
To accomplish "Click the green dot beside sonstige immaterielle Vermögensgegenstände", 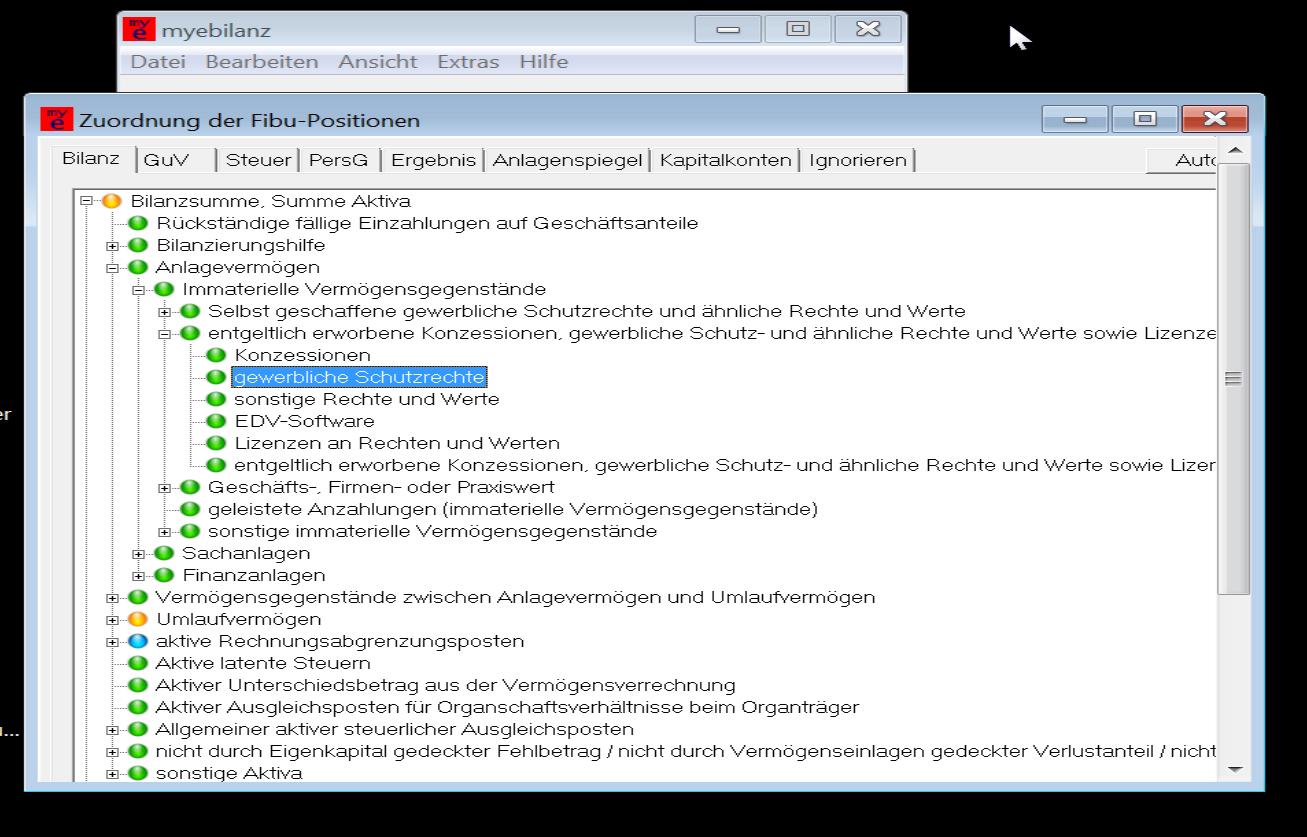I will (x=190, y=531).
